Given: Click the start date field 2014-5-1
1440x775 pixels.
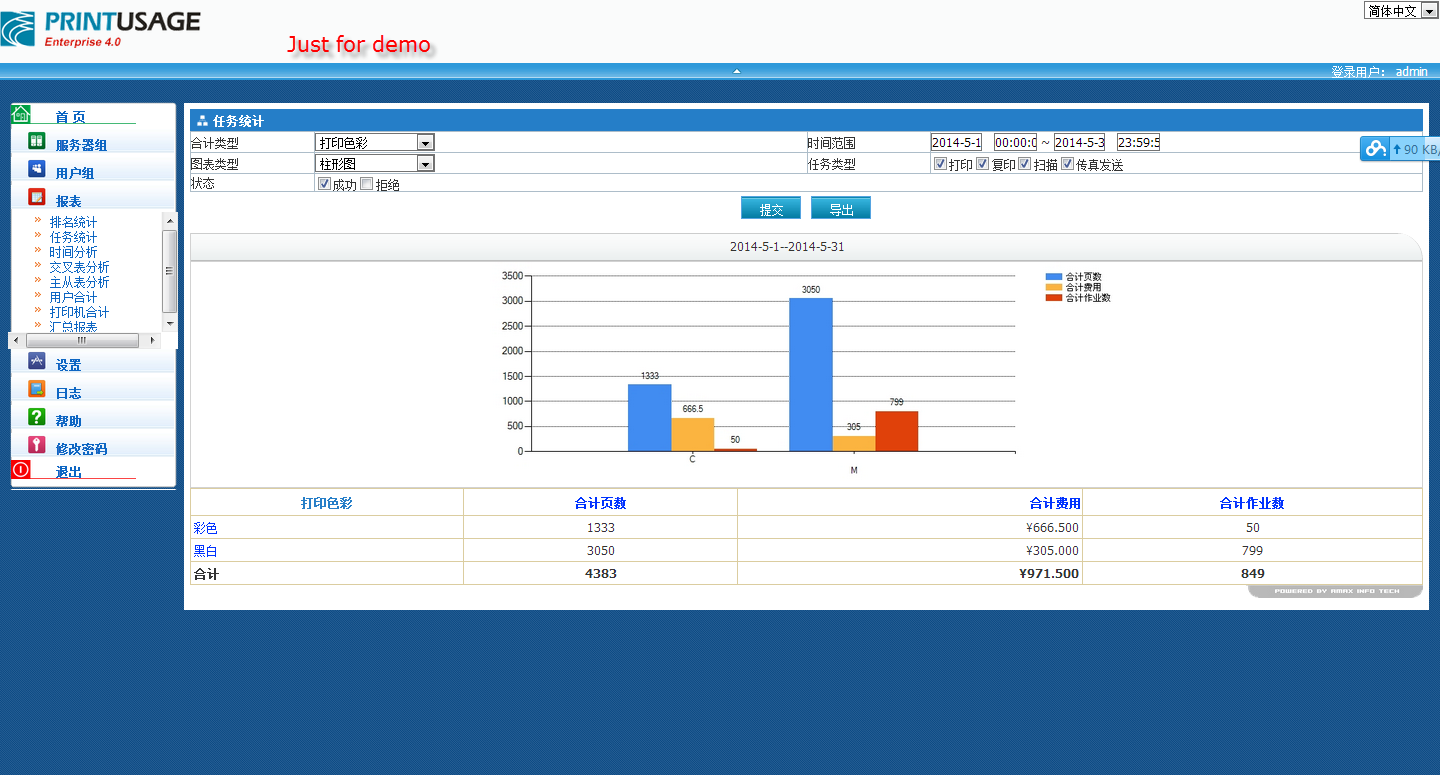Looking at the screenshot, I should pyautogui.click(x=956, y=142).
